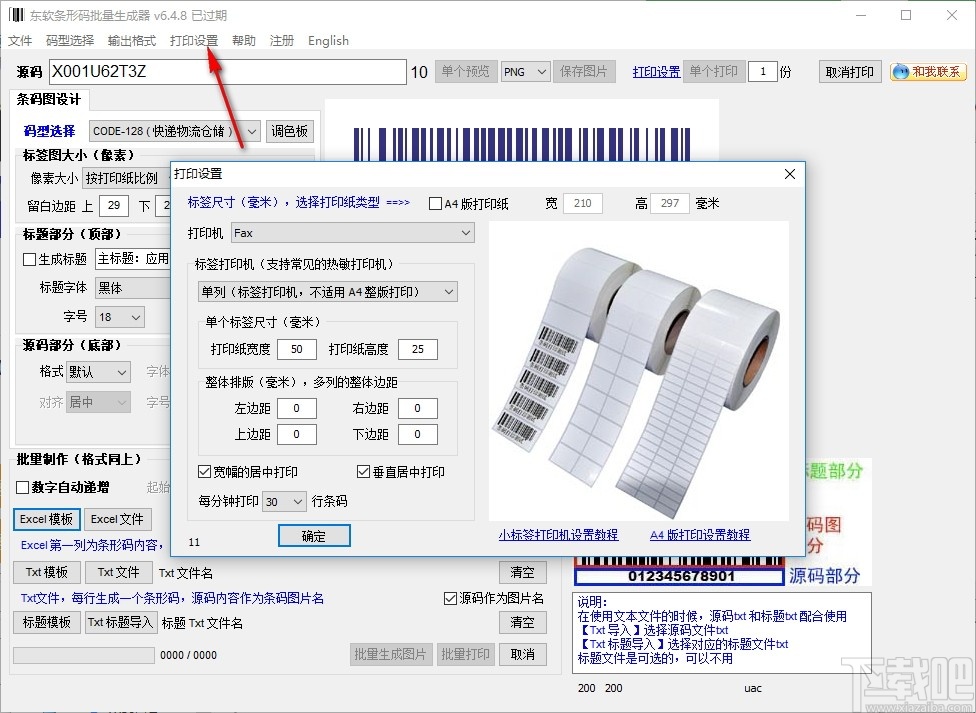Toggle the 垂直居中打印 vertical centering checkbox
This screenshot has width=976, height=713.
click(361, 471)
